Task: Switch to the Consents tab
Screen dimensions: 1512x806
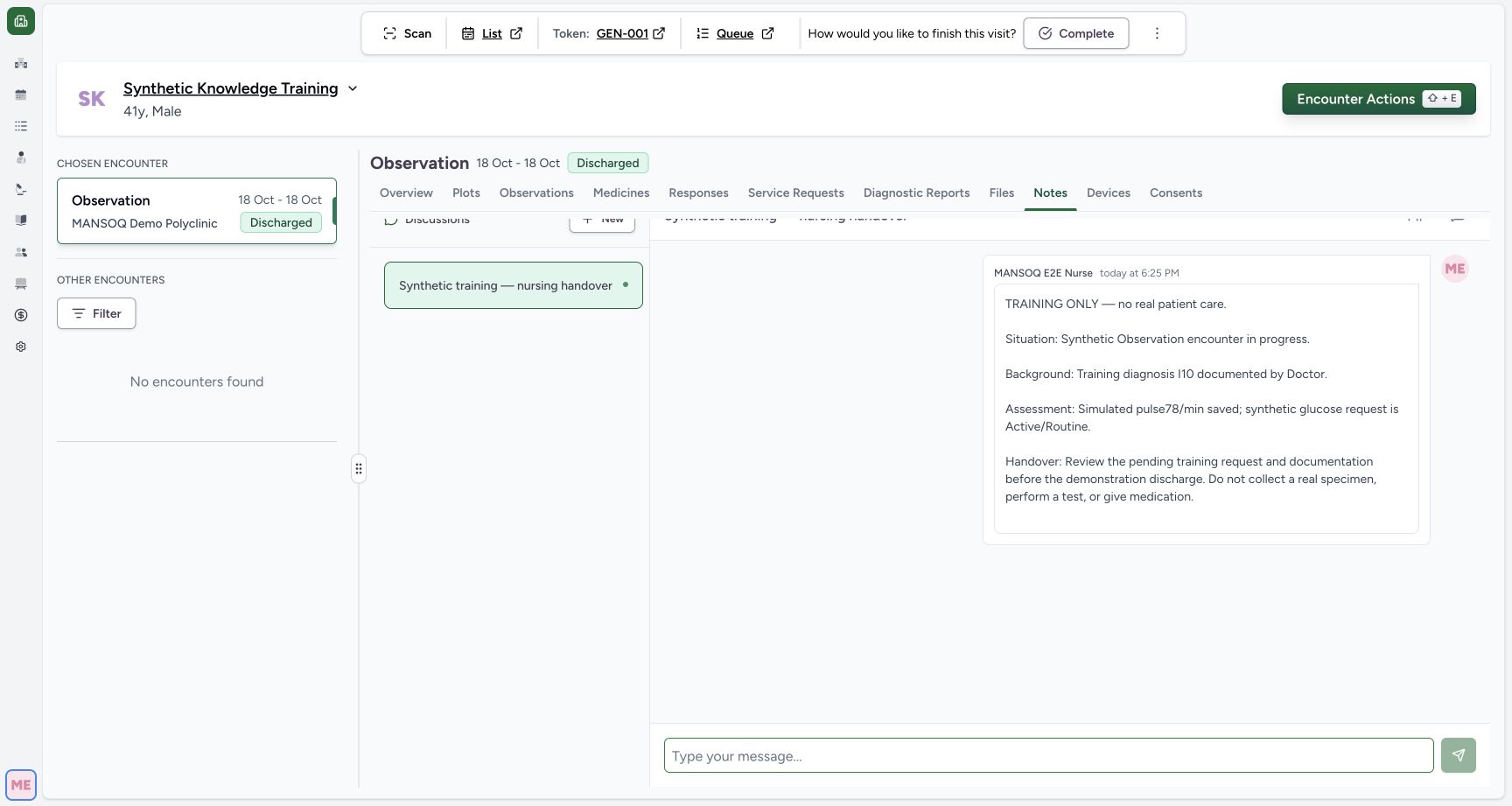Action: 1175,193
